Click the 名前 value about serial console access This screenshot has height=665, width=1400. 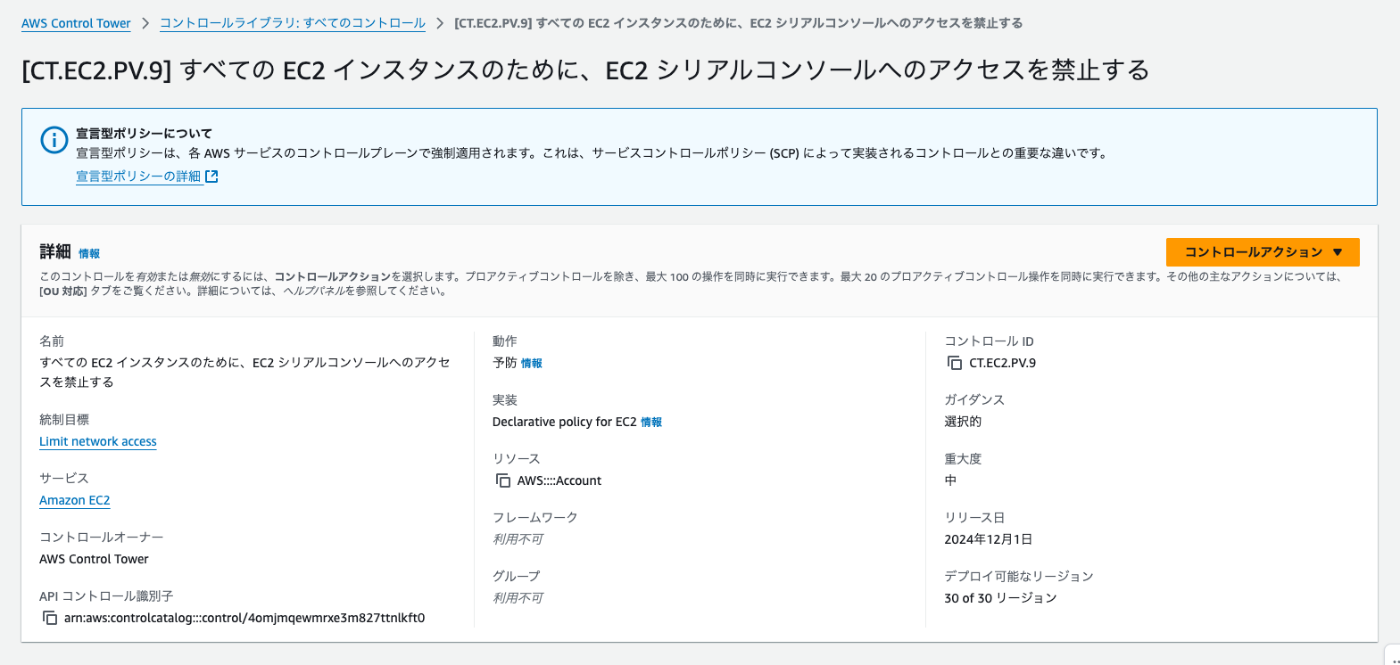click(245, 372)
